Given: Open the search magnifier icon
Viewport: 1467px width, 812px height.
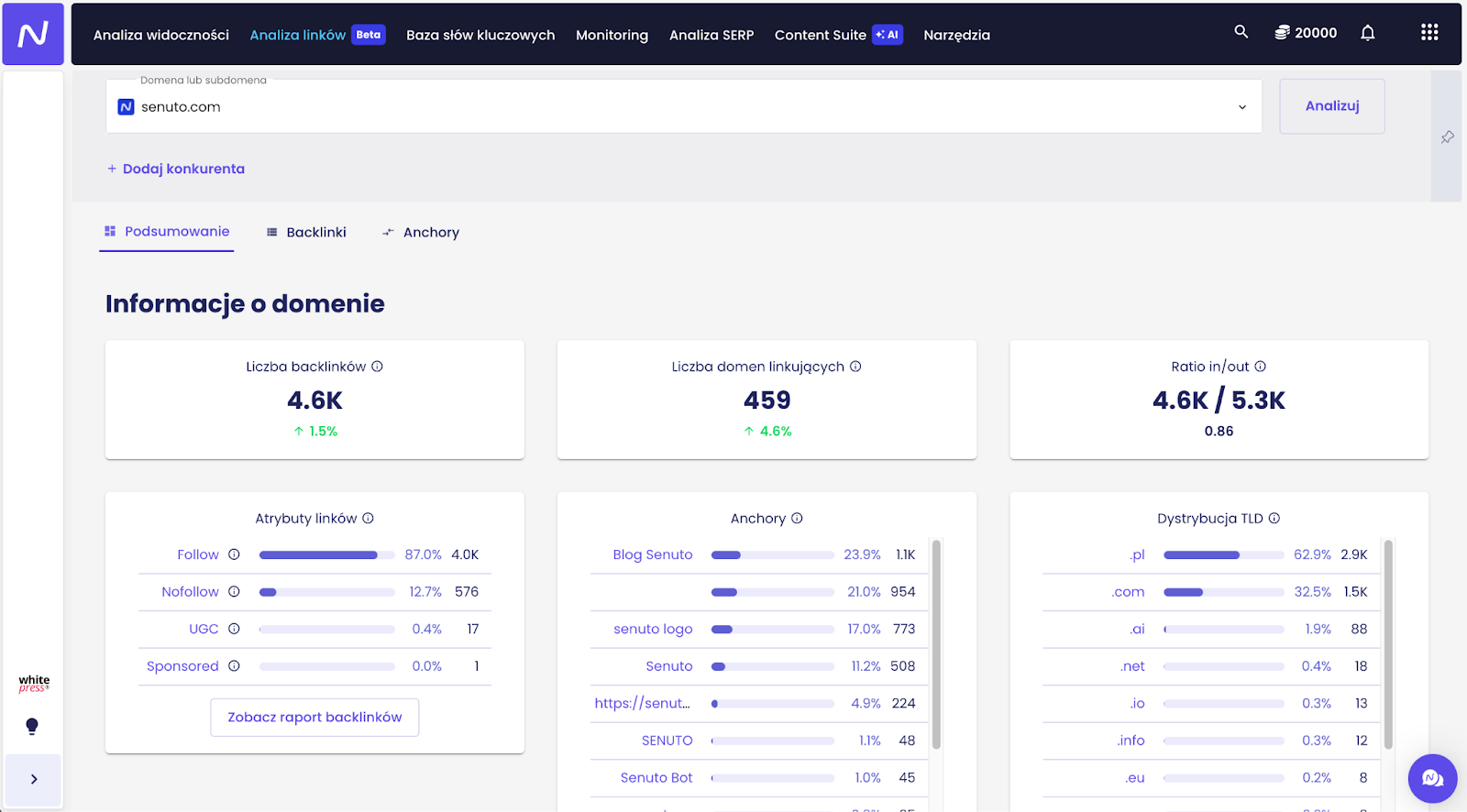Looking at the screenshot, I should pos(1241,32).
